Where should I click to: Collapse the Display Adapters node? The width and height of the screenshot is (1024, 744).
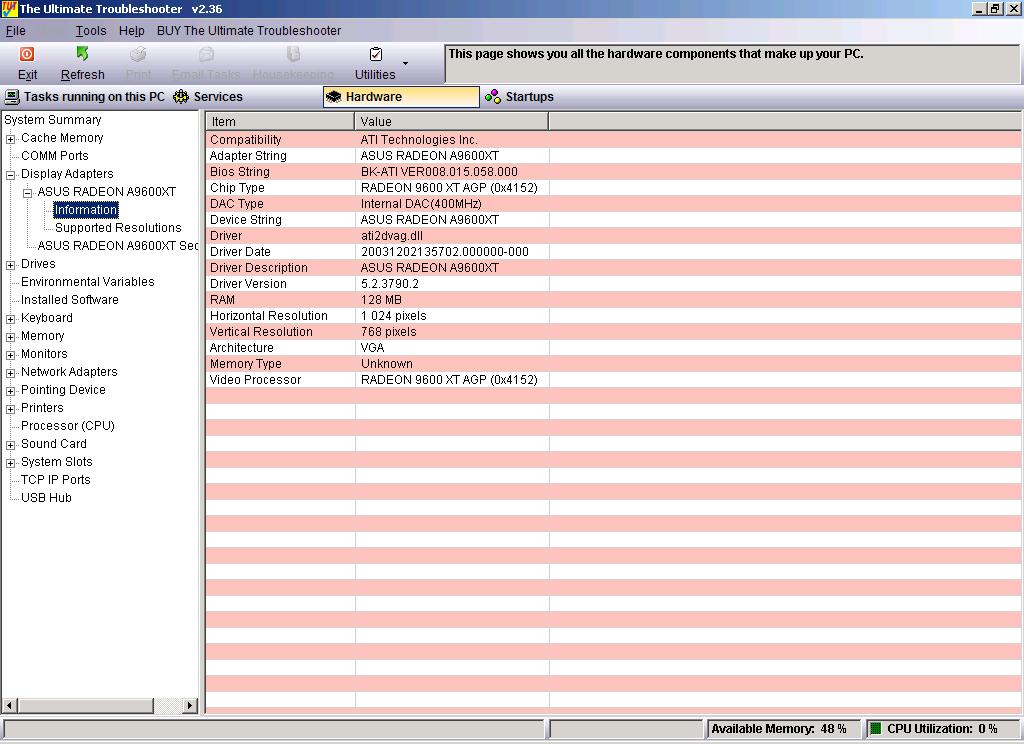pyautogui.click(x=10, y=175)
